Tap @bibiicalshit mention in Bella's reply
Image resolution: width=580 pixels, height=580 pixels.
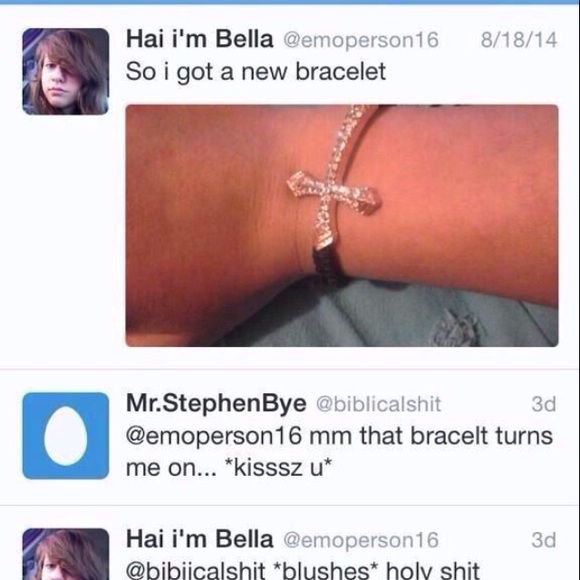coord(195,571)
